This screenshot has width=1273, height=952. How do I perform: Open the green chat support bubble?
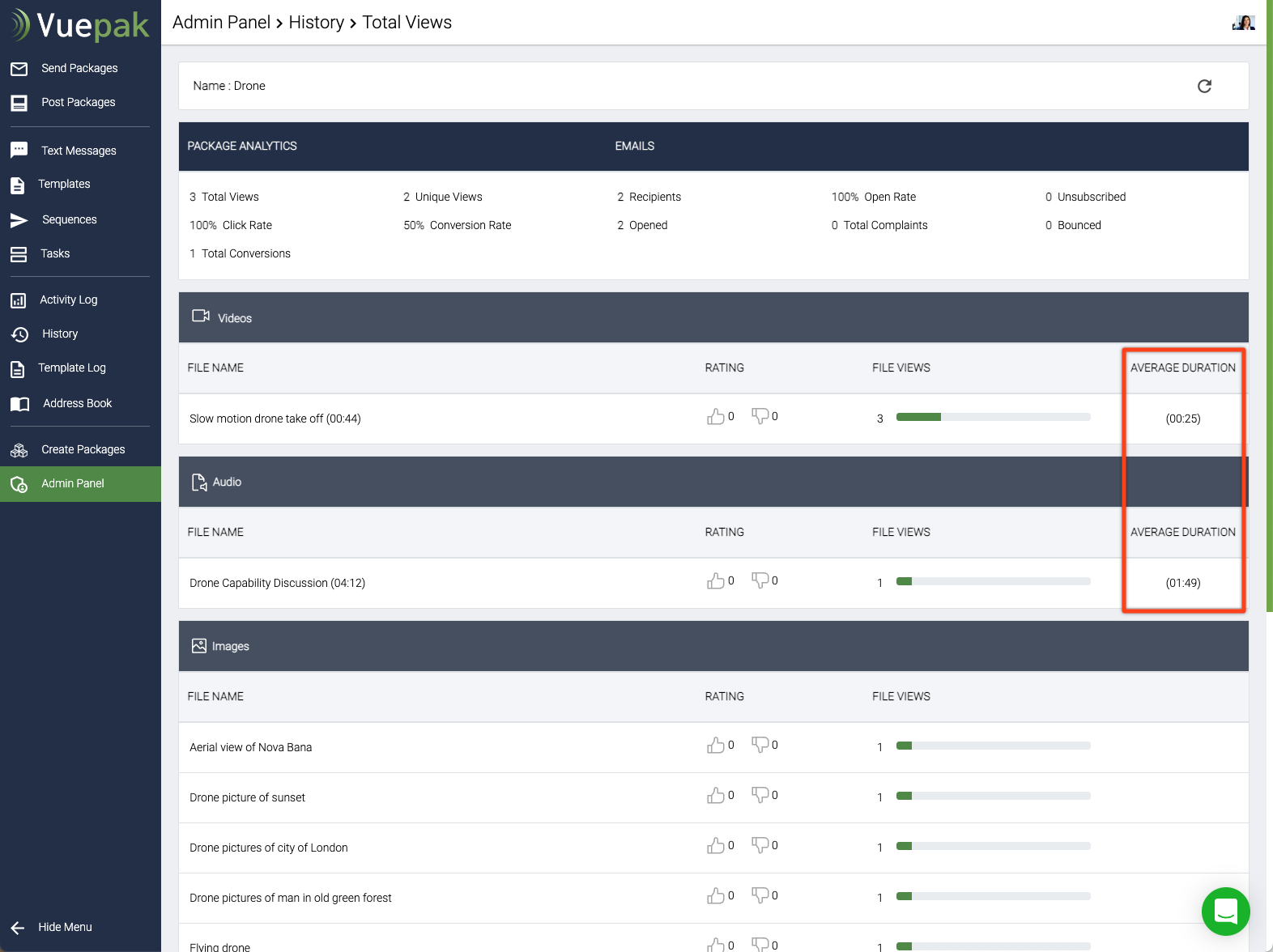click(x=1225, y=912)
